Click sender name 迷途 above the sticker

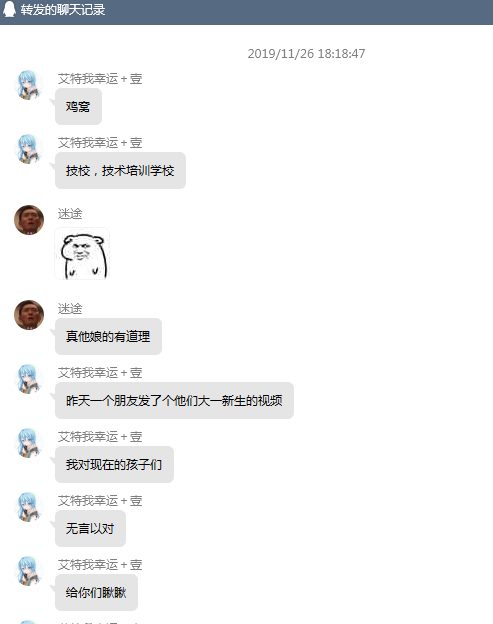70,214
